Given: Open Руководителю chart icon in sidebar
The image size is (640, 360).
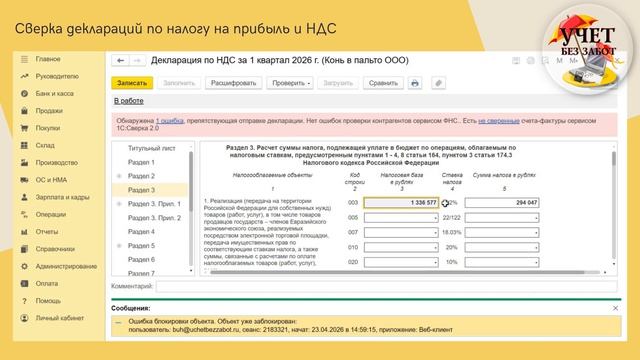Looking at the screenshot, I should click(x=24, y=76).
